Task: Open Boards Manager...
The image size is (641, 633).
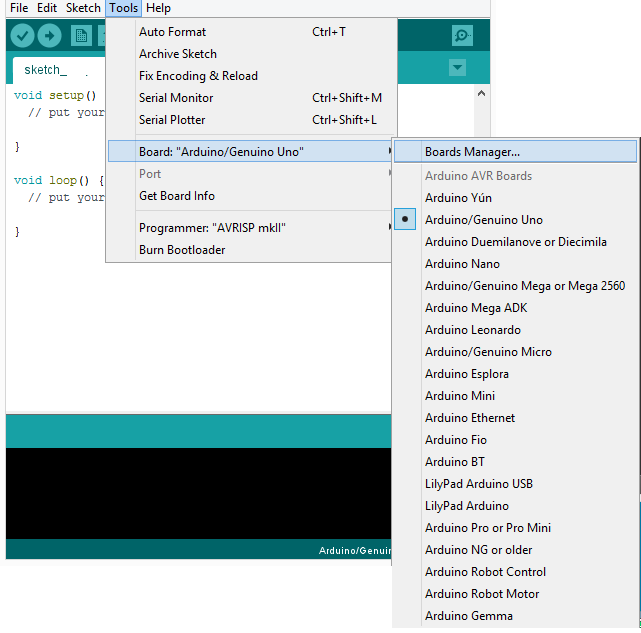Action: [515, 152]
